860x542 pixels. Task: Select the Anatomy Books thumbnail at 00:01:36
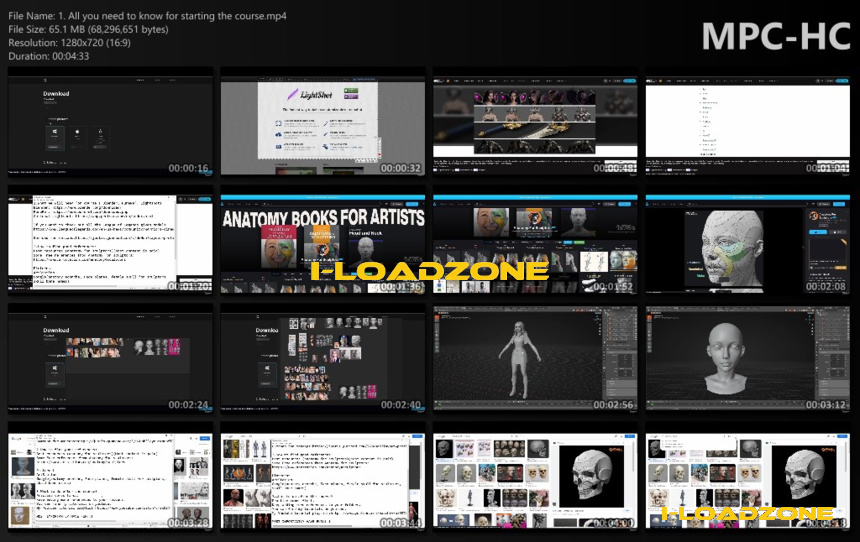[x=322, y=240]
